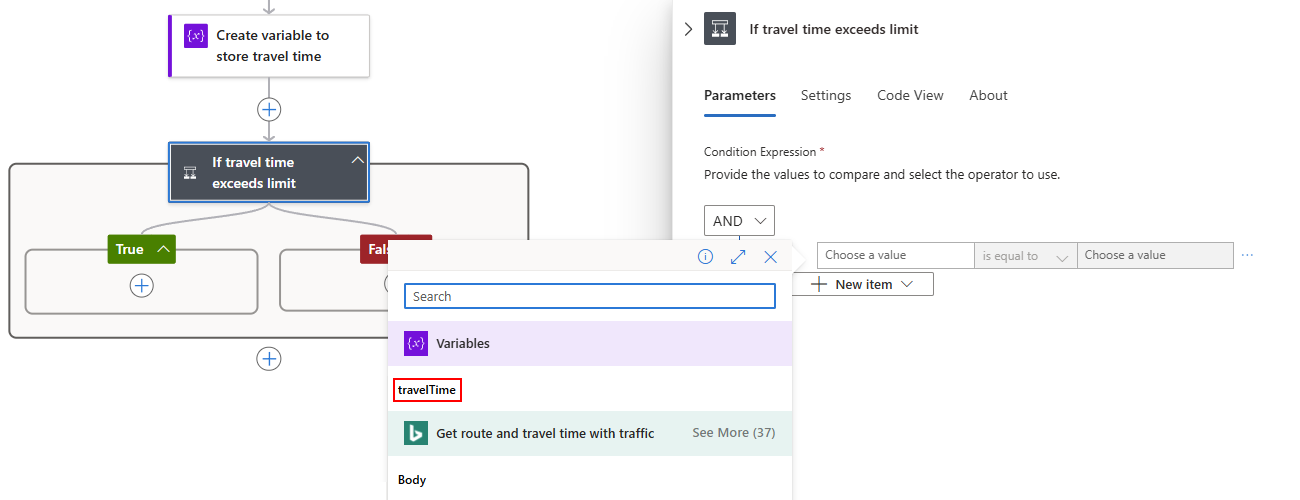This screenshot has height=500, width=1300.
Task: Switch to the Code View tab
Action: coord(910,95)
